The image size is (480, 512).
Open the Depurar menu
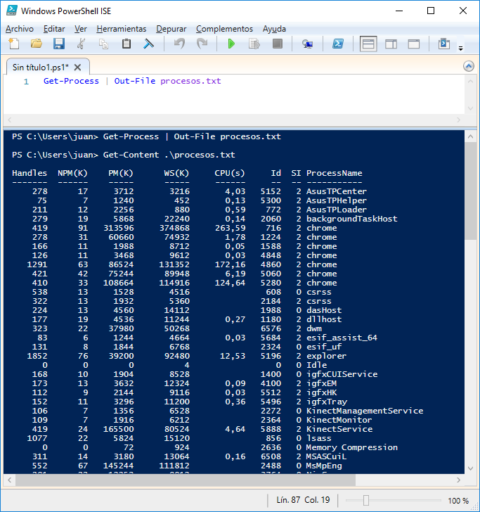(x=171, y=29)
